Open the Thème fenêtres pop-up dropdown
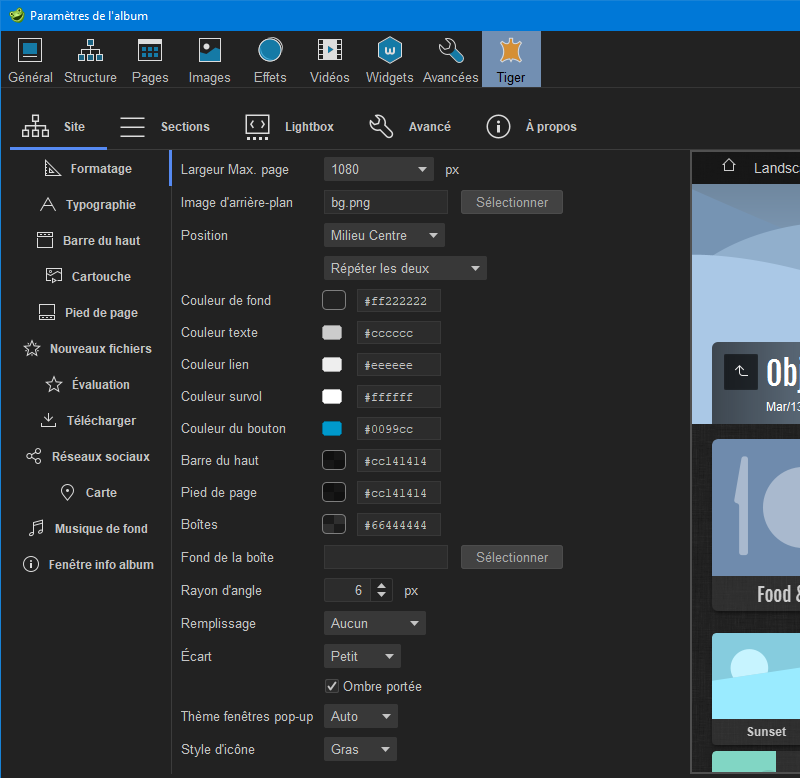Image resolution: width=800 pixels, height=778 pixels. click(x=362, y=717)
